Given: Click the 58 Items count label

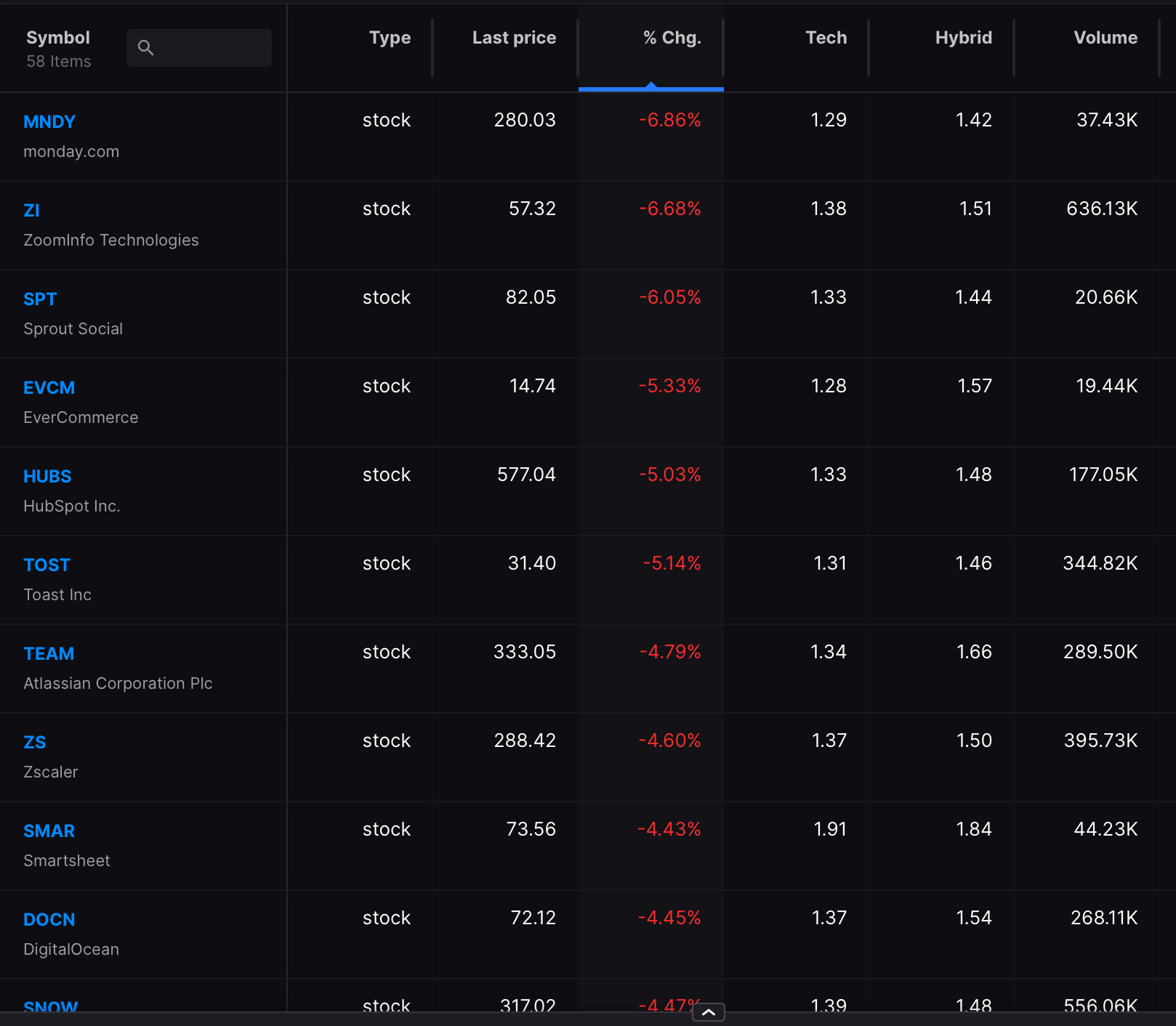Looking at the screenshot, I should pyautogui.click(x=59, y=62).
